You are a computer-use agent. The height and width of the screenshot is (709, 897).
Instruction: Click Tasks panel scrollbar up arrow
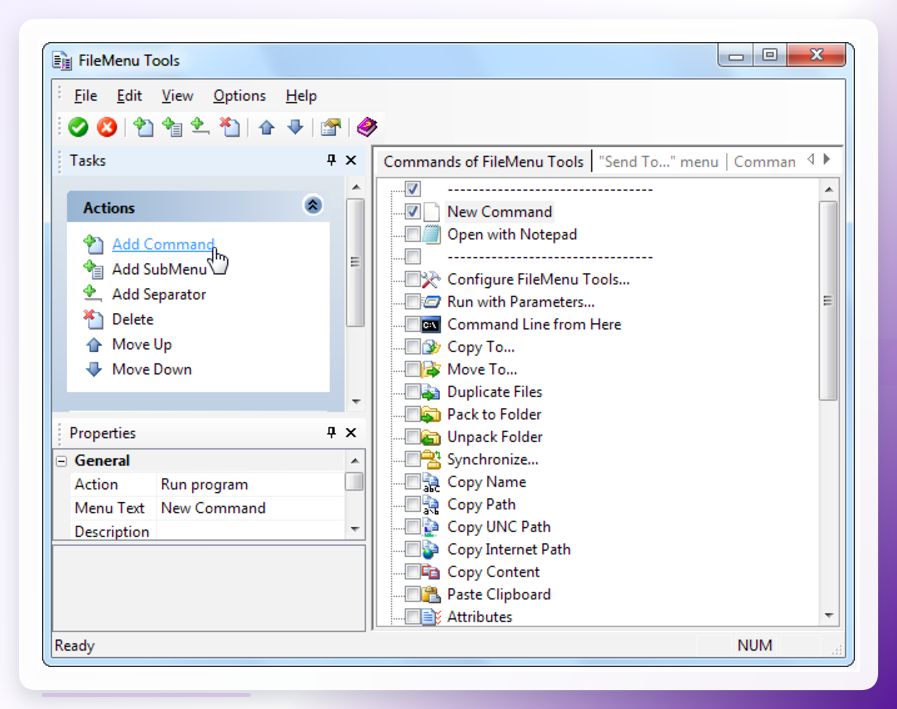pyautogui.click(x=356, y=187)
